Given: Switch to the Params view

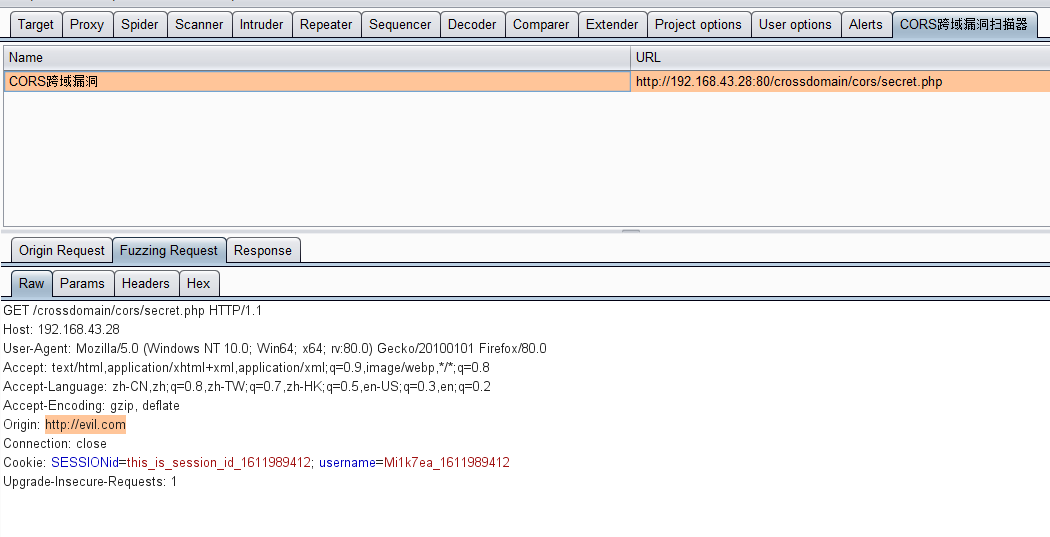Looking at the screenshot, I should click(82, 283).
